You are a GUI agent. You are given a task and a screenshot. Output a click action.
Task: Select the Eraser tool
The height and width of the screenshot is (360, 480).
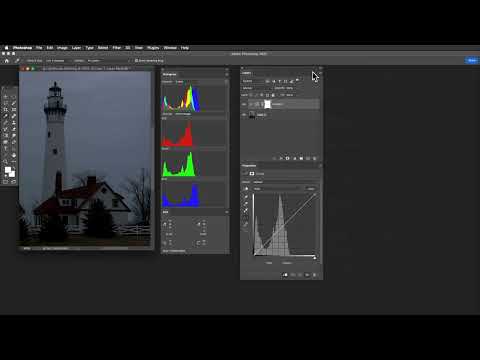tap(14, 129)
